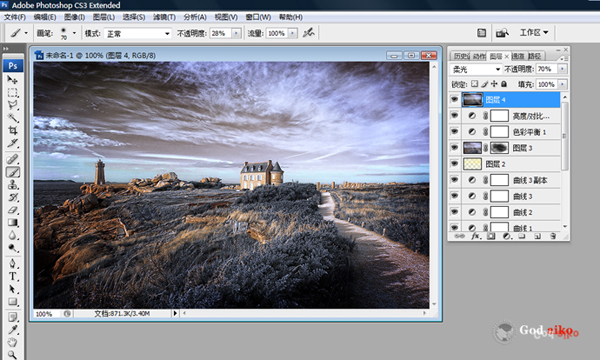Hide the 色彩平衡 1 layer
600x360 pixels.
pos(455,132)
